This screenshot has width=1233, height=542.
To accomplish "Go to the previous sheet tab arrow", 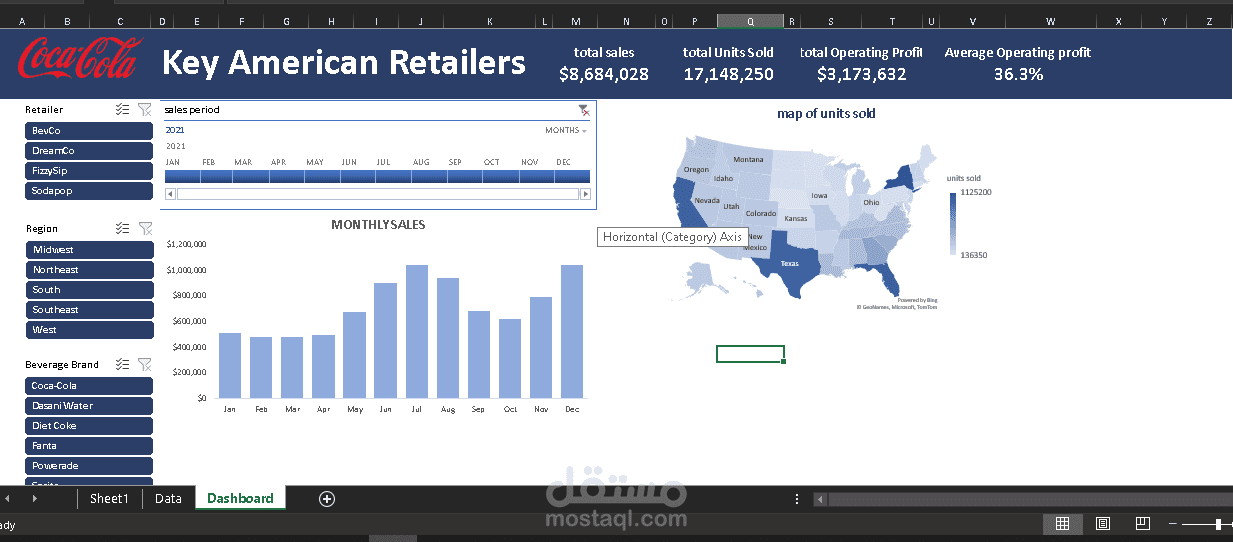I will [7, 498].
